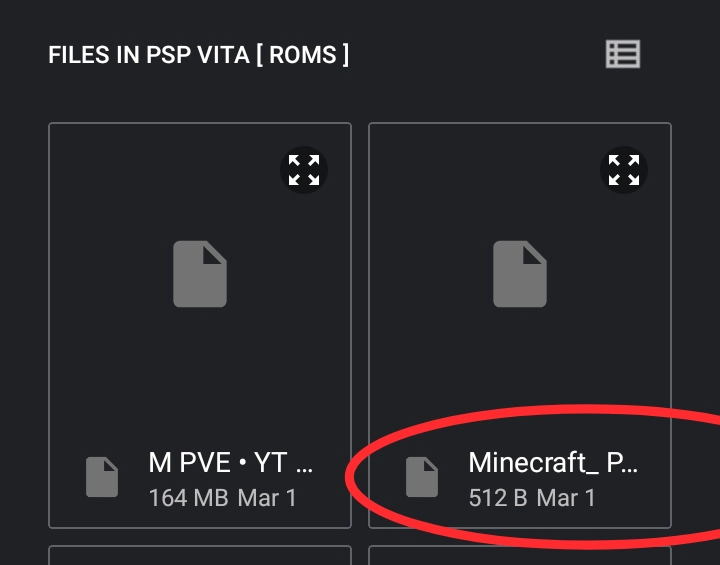Open the "M PVE • YT" file name
720x565 pixels.
(x=231, y=463)
